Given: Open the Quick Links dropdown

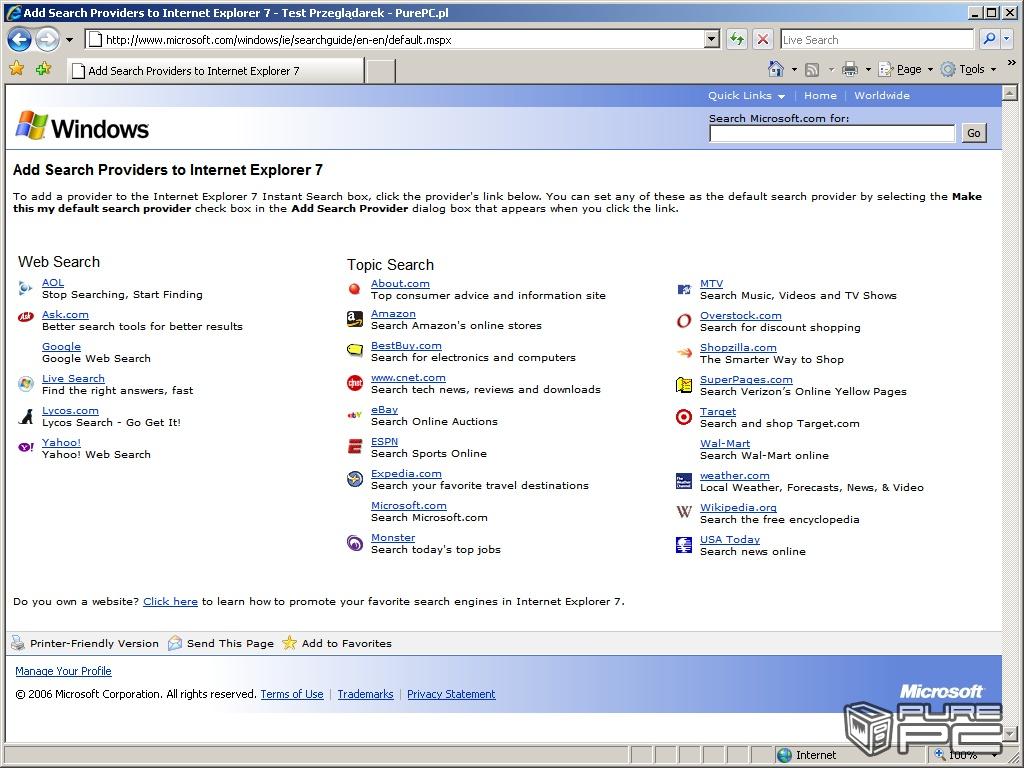Looking at the screenshot, I should tap(746, 95).
